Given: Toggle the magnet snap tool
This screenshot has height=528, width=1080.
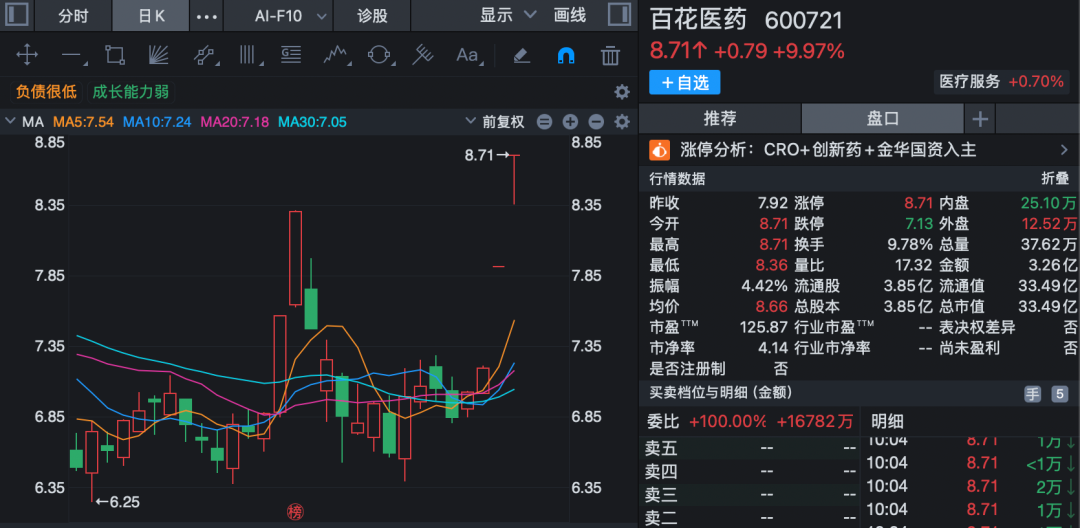Looking at the screenshot, I should [x=565, y=54].
